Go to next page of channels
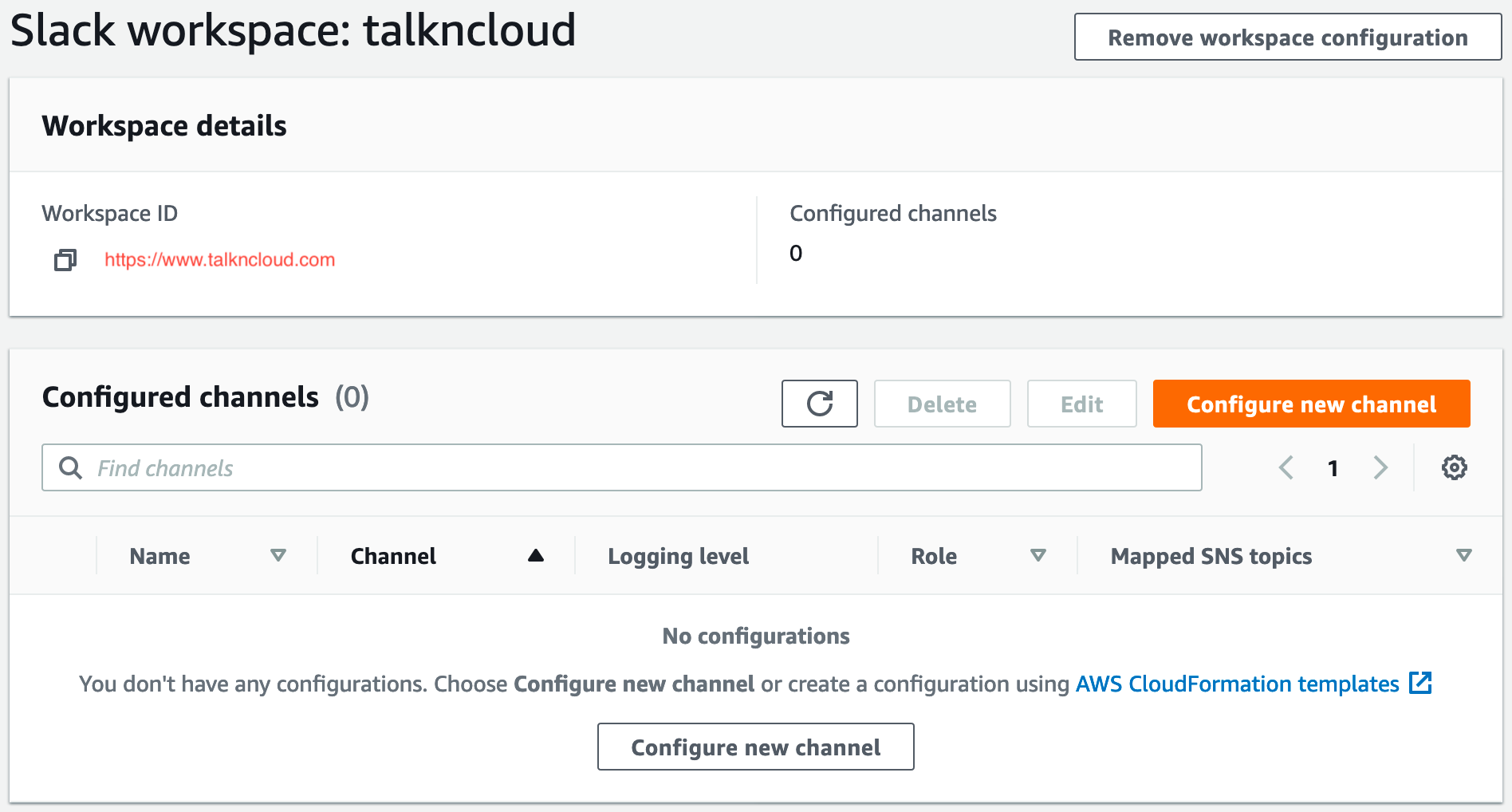The image size is (1512, 812). click(x=1380, y=467)
